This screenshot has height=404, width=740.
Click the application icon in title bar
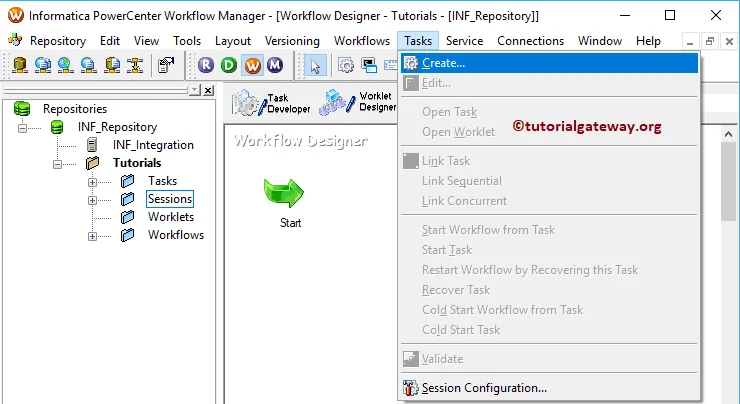16,15
